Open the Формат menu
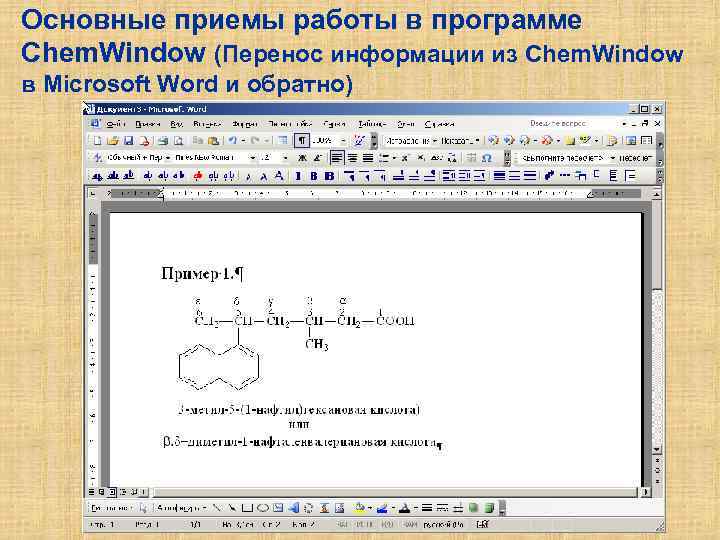This screenshot has width=720, height=540. coord(244,124)
